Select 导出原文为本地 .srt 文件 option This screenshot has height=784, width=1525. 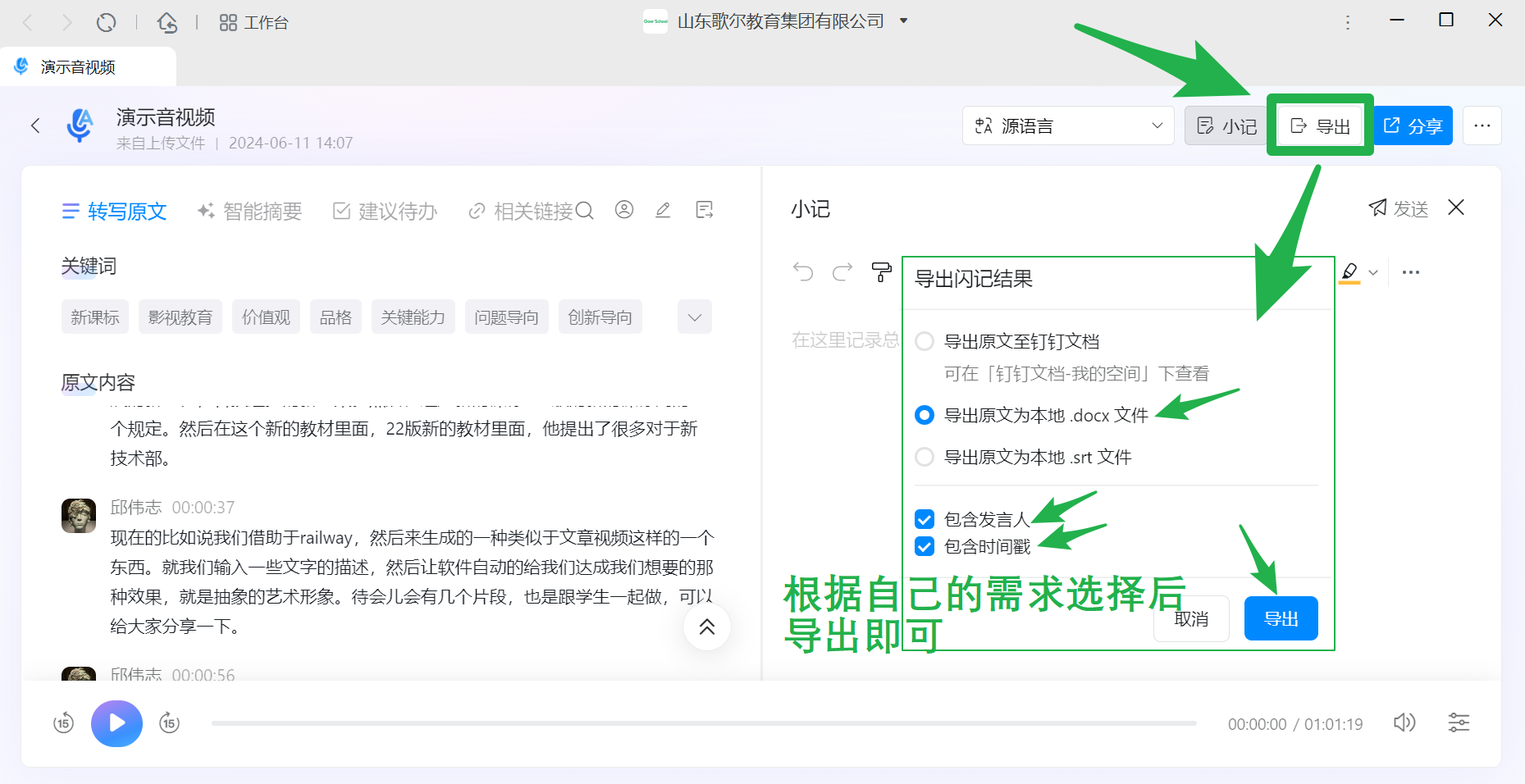[925, 457]
